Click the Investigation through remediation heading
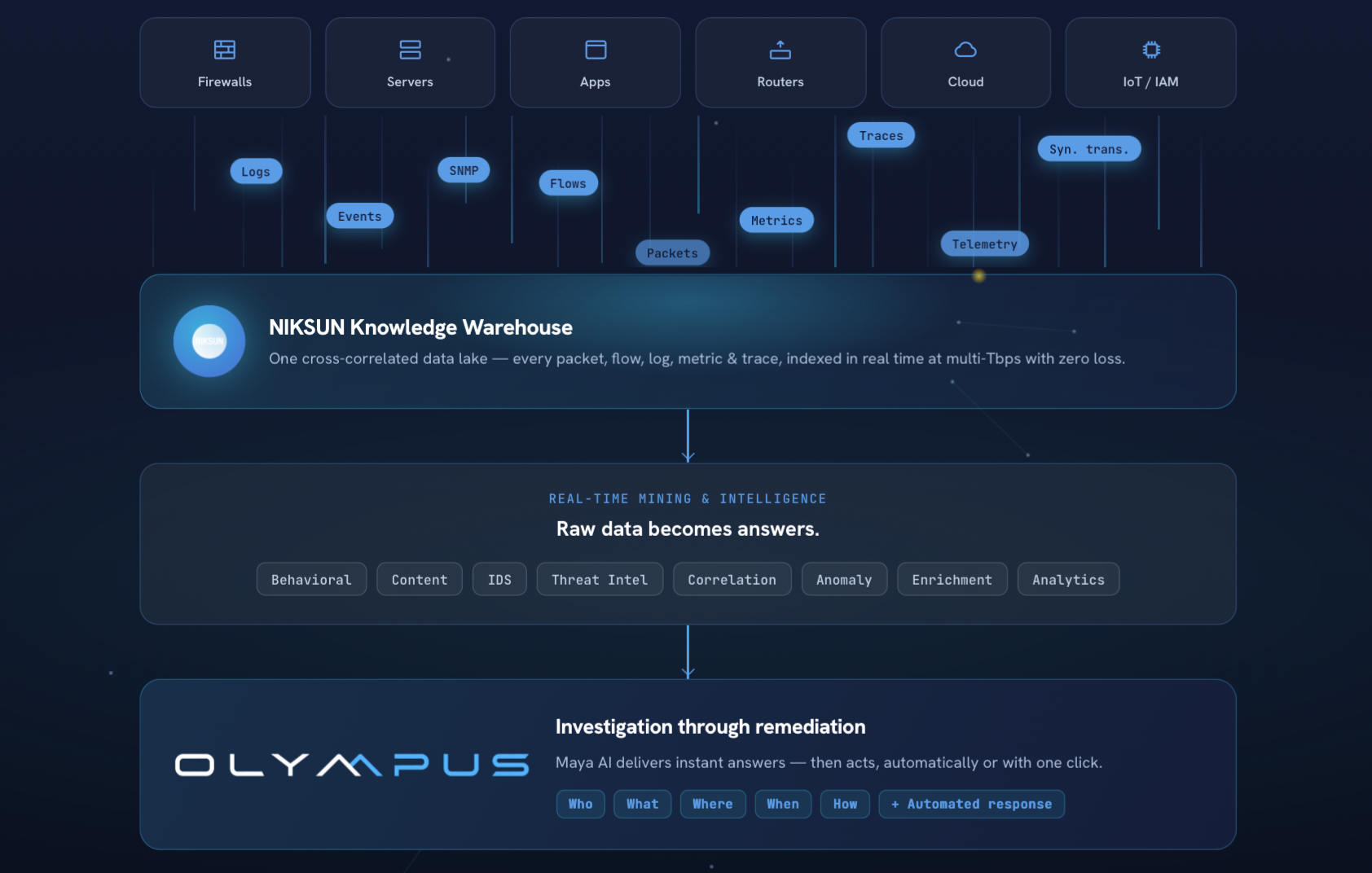 tap(710, 726)
